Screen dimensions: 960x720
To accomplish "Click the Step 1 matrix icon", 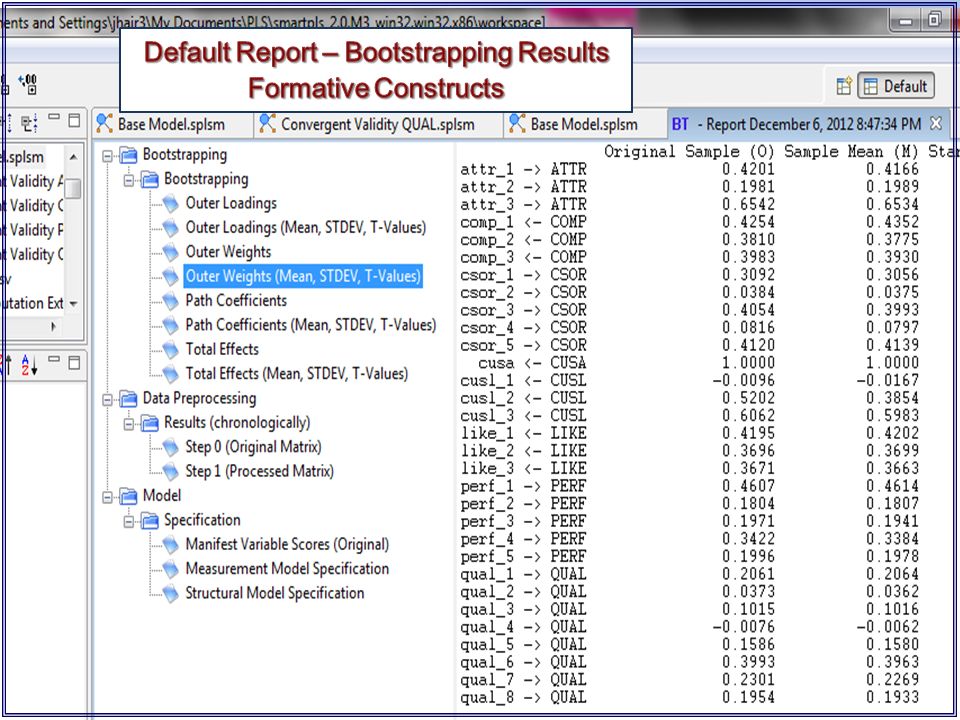I will coord(171,472).
